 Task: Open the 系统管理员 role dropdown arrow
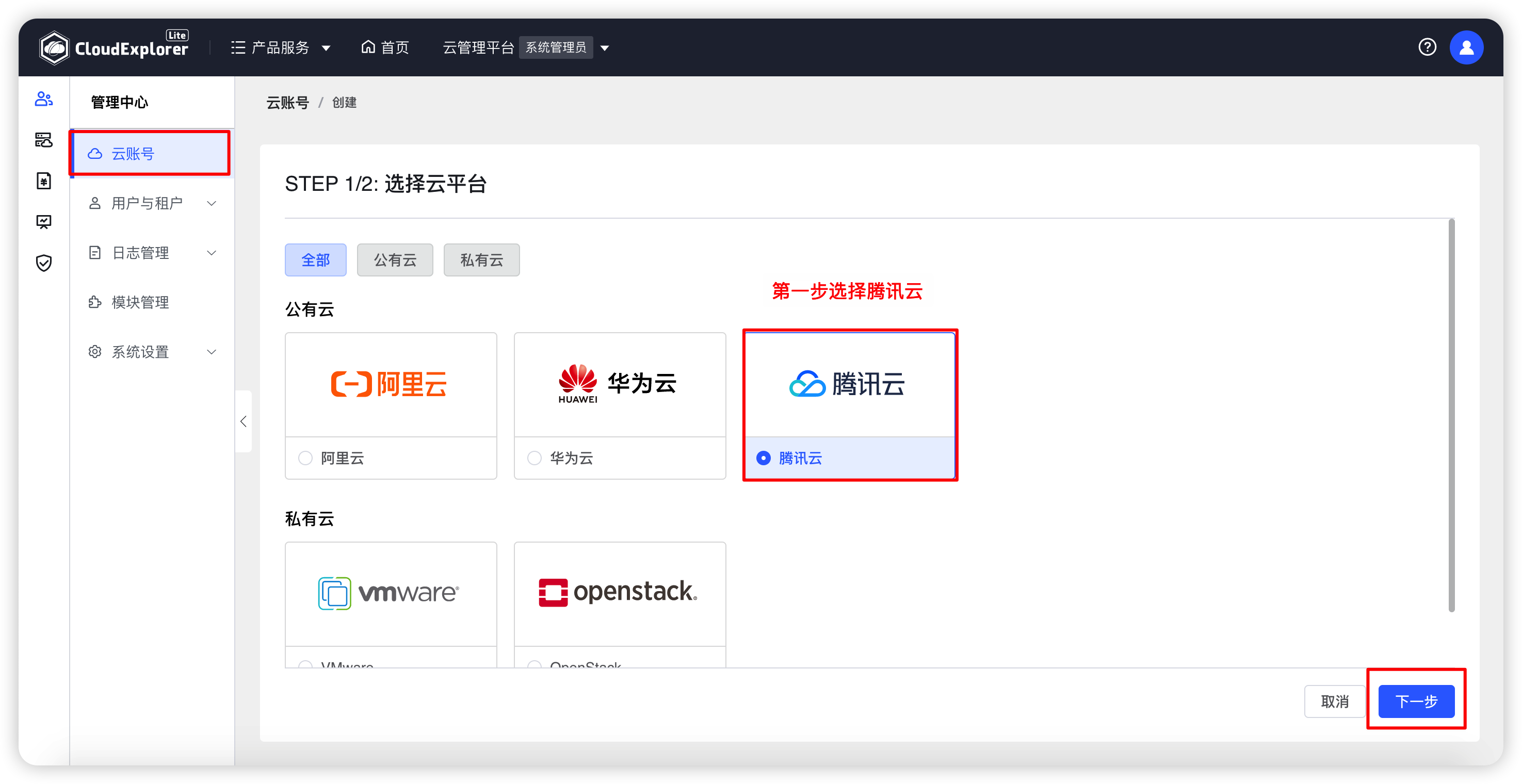[x=605, y=48]
